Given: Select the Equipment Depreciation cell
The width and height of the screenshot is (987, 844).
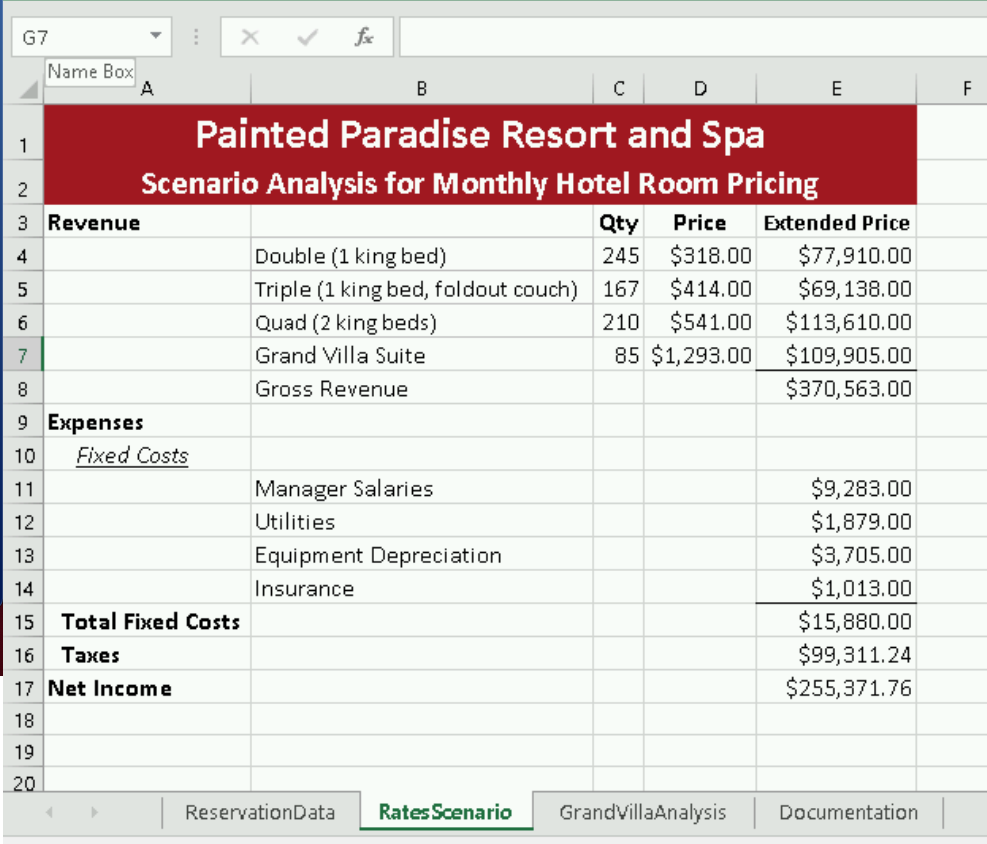Looking at the screenshot, I should click(422, 555).
